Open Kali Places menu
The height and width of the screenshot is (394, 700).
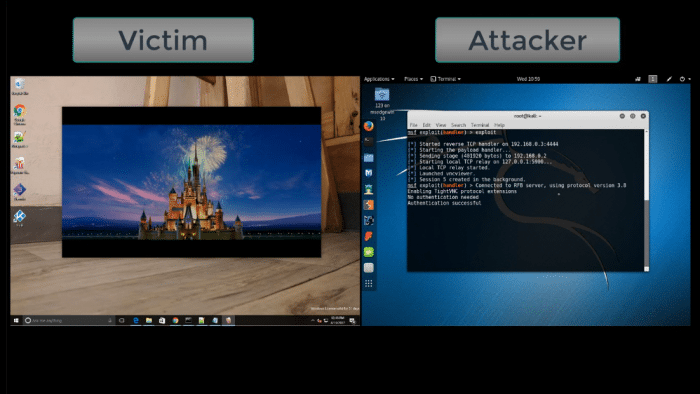coord(413,79)
